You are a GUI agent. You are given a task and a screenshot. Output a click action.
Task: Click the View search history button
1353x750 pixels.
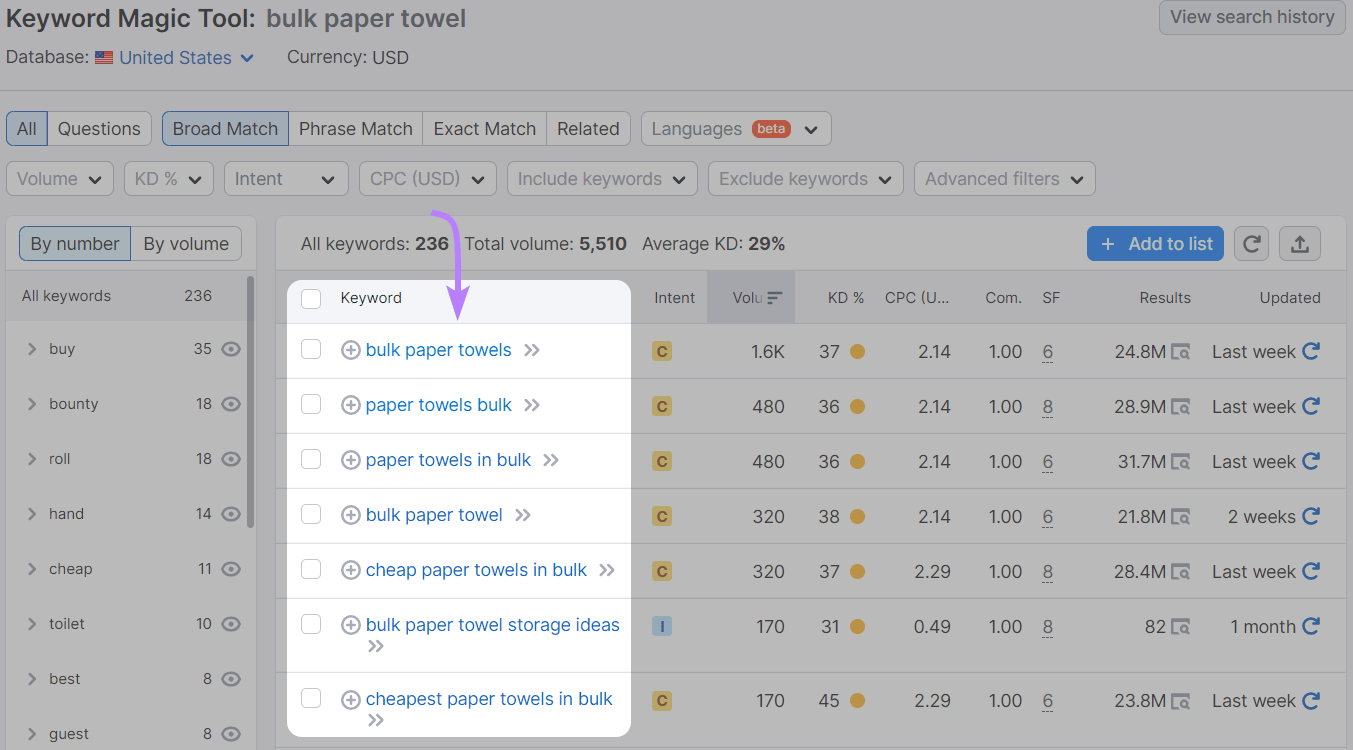[x=1251, y=17]
